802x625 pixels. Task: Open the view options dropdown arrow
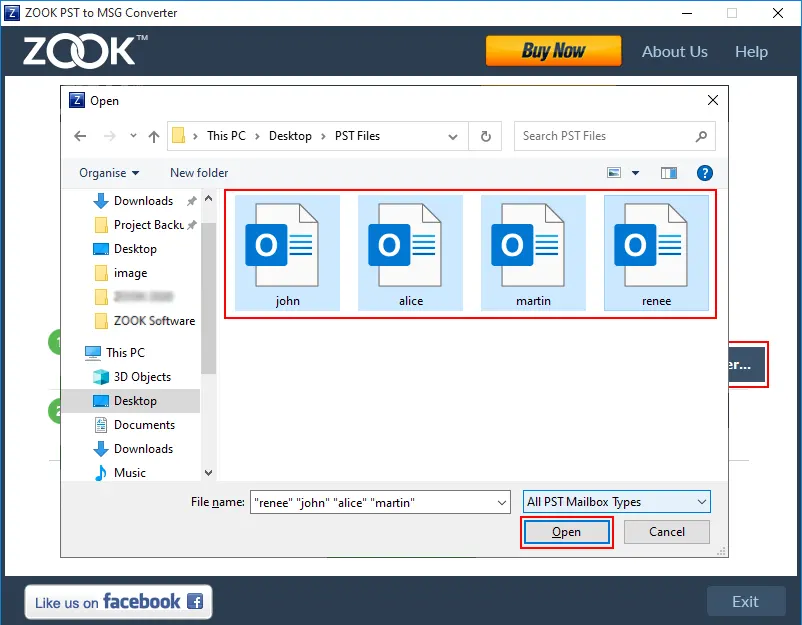635,173
